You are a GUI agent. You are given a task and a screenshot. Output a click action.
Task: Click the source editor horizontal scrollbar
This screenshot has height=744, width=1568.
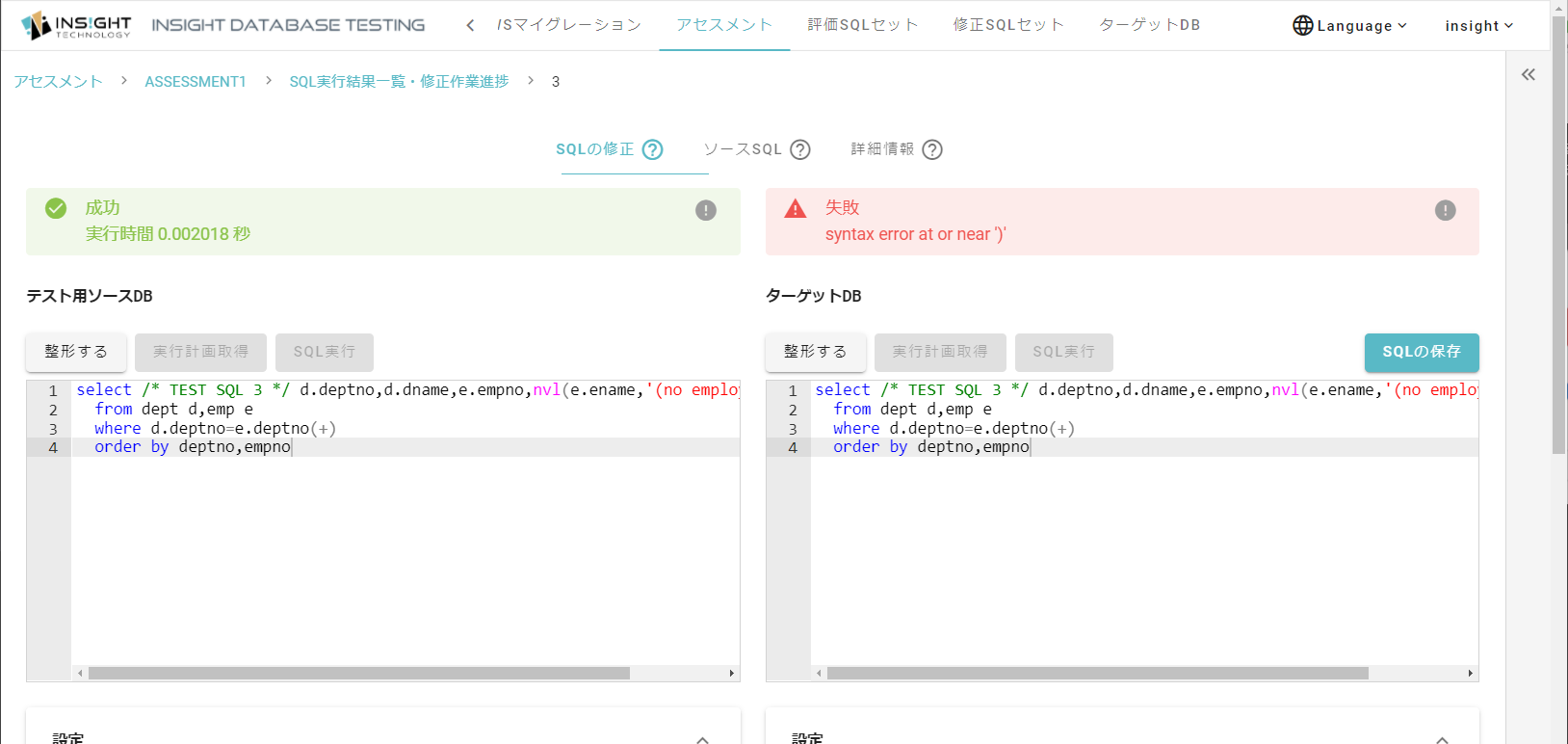coord(358,674)
